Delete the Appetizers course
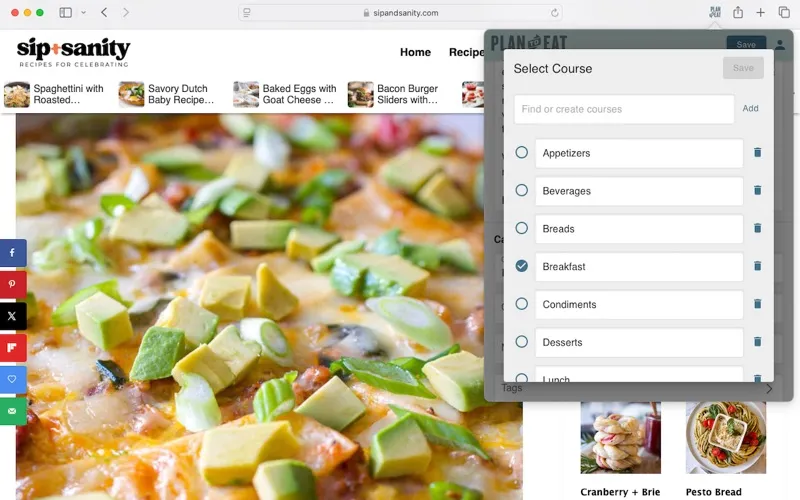800x500 pixels. point(758,153)
